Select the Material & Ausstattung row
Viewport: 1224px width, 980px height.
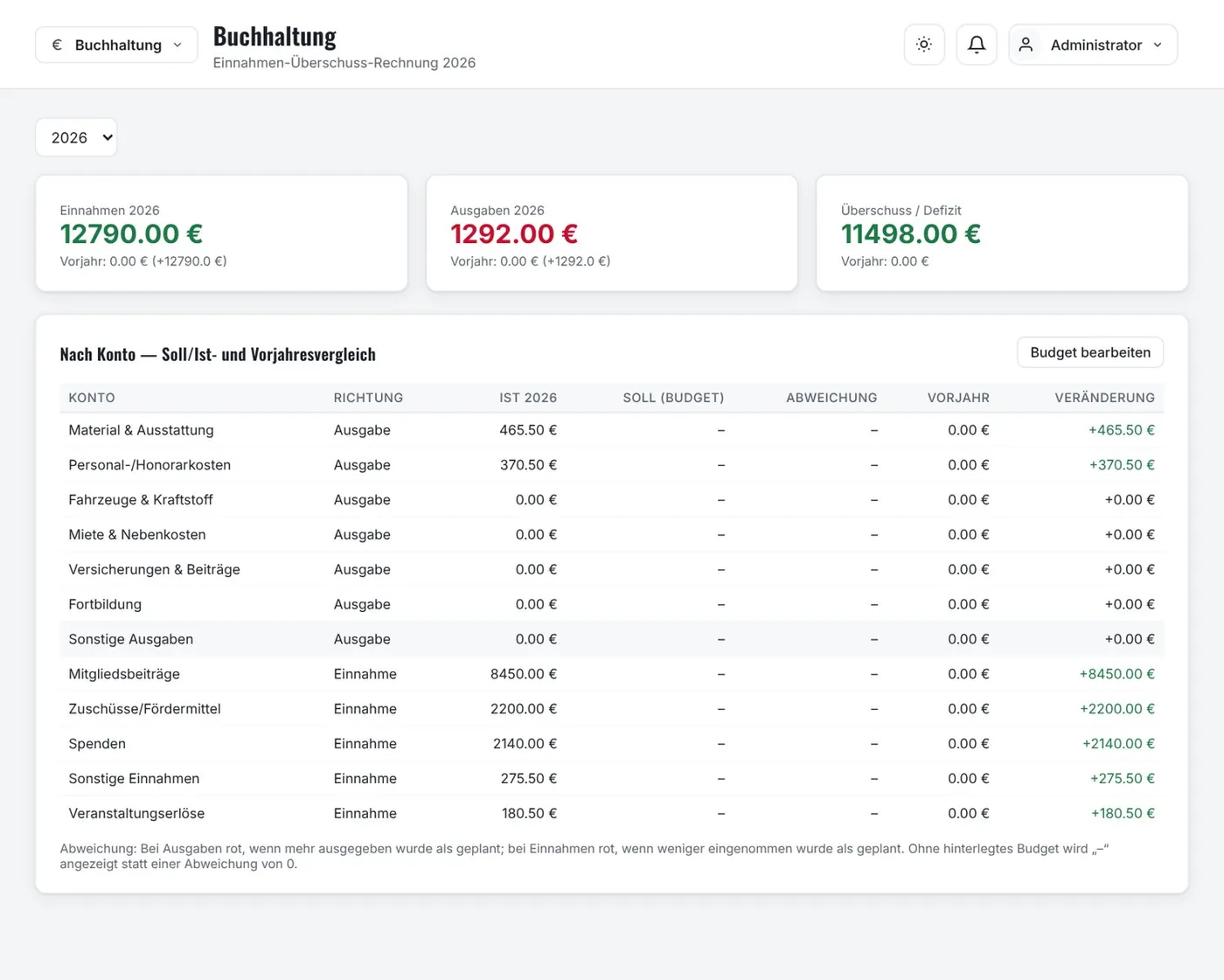coord(611,430)
